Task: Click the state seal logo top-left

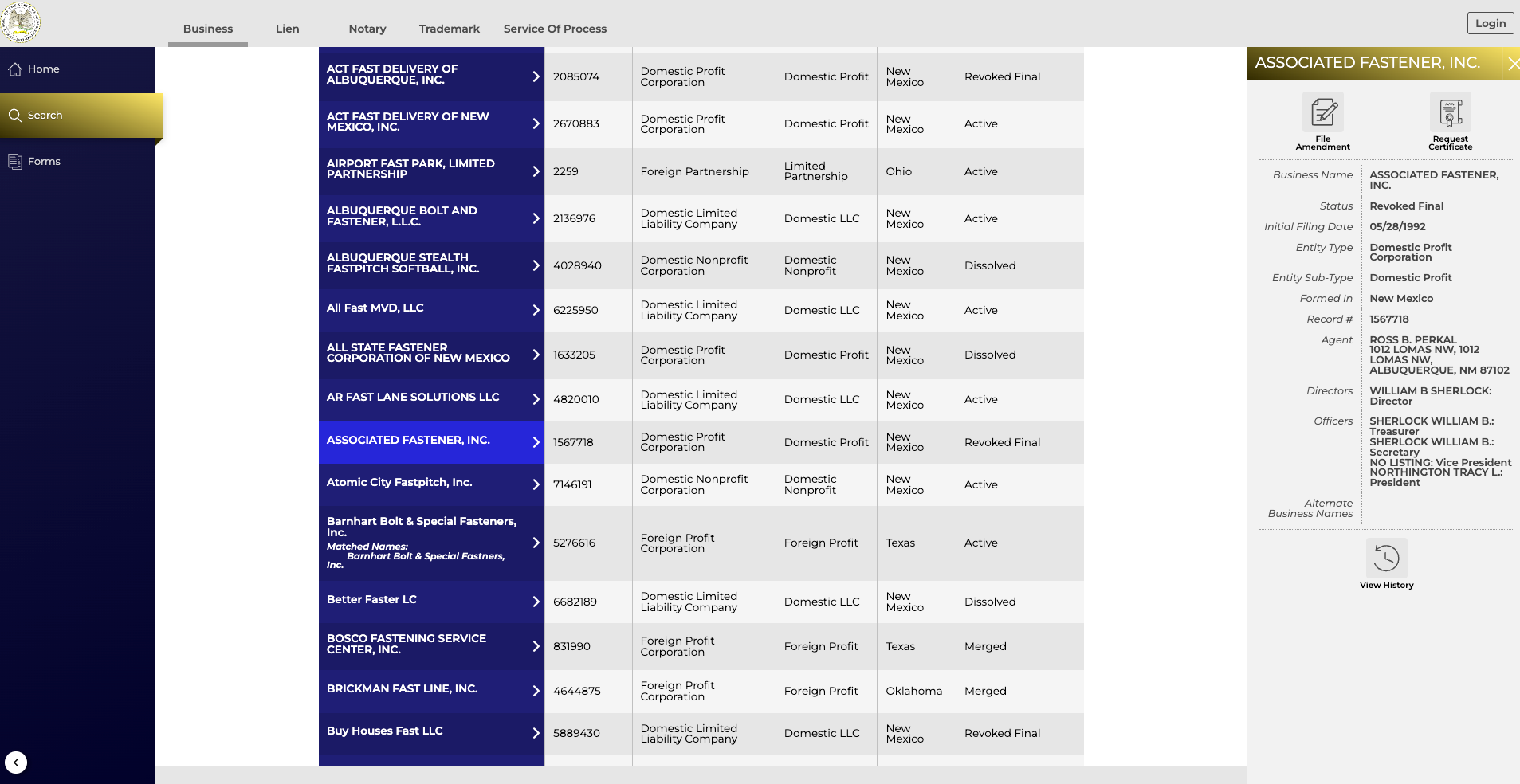Action: point(22,22)
